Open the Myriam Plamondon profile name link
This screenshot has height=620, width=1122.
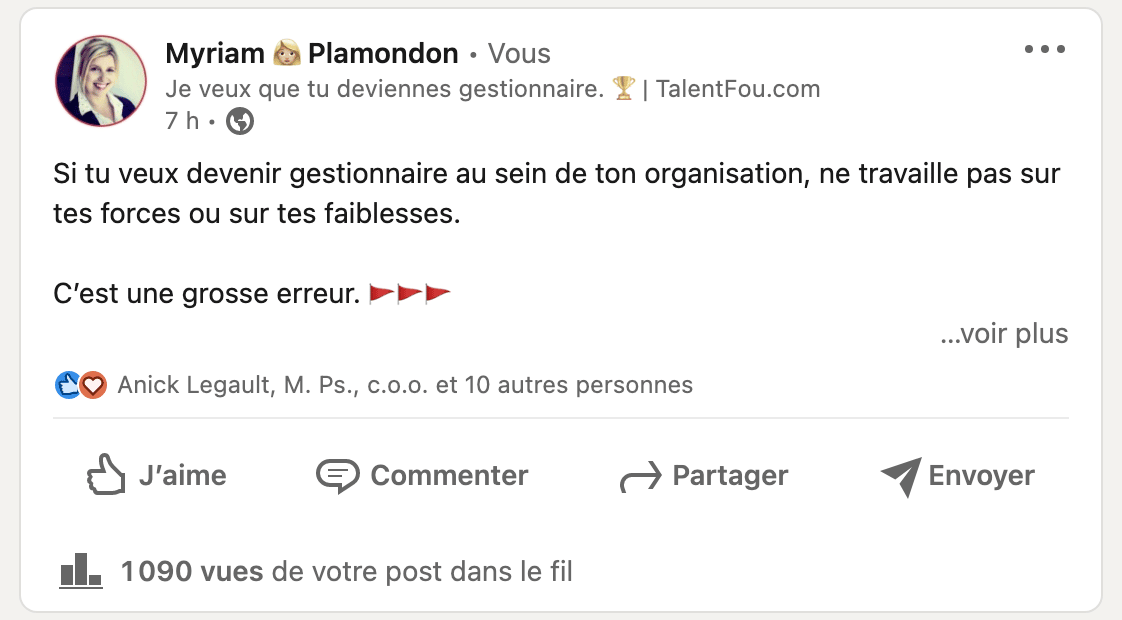click(x=312, y=54)
